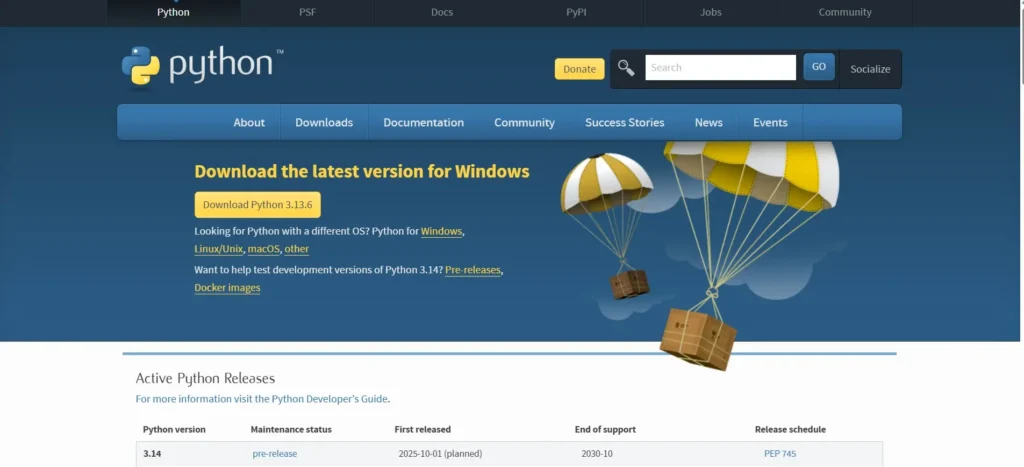Open the PSF tab in top bar
The height and width of the screenshot is (467, 1024).
point(308,12)
